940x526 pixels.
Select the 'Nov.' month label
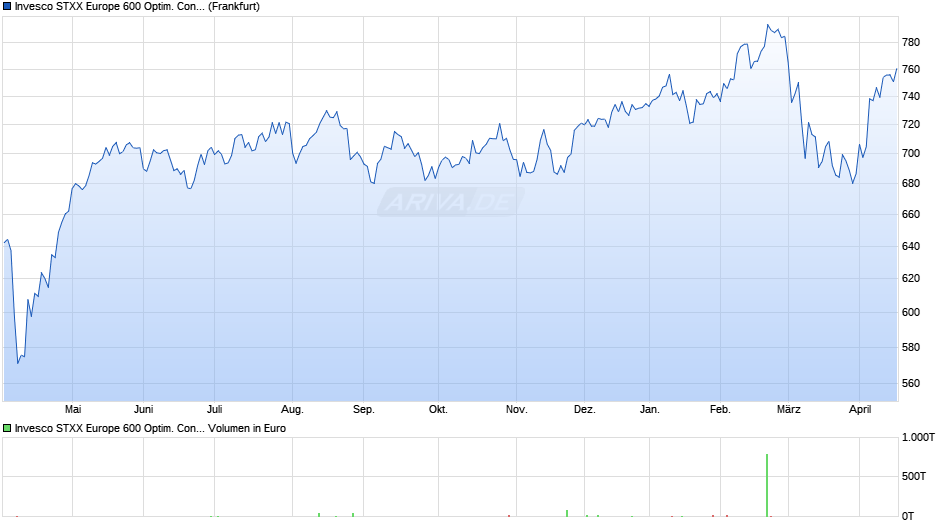point(516,409)
